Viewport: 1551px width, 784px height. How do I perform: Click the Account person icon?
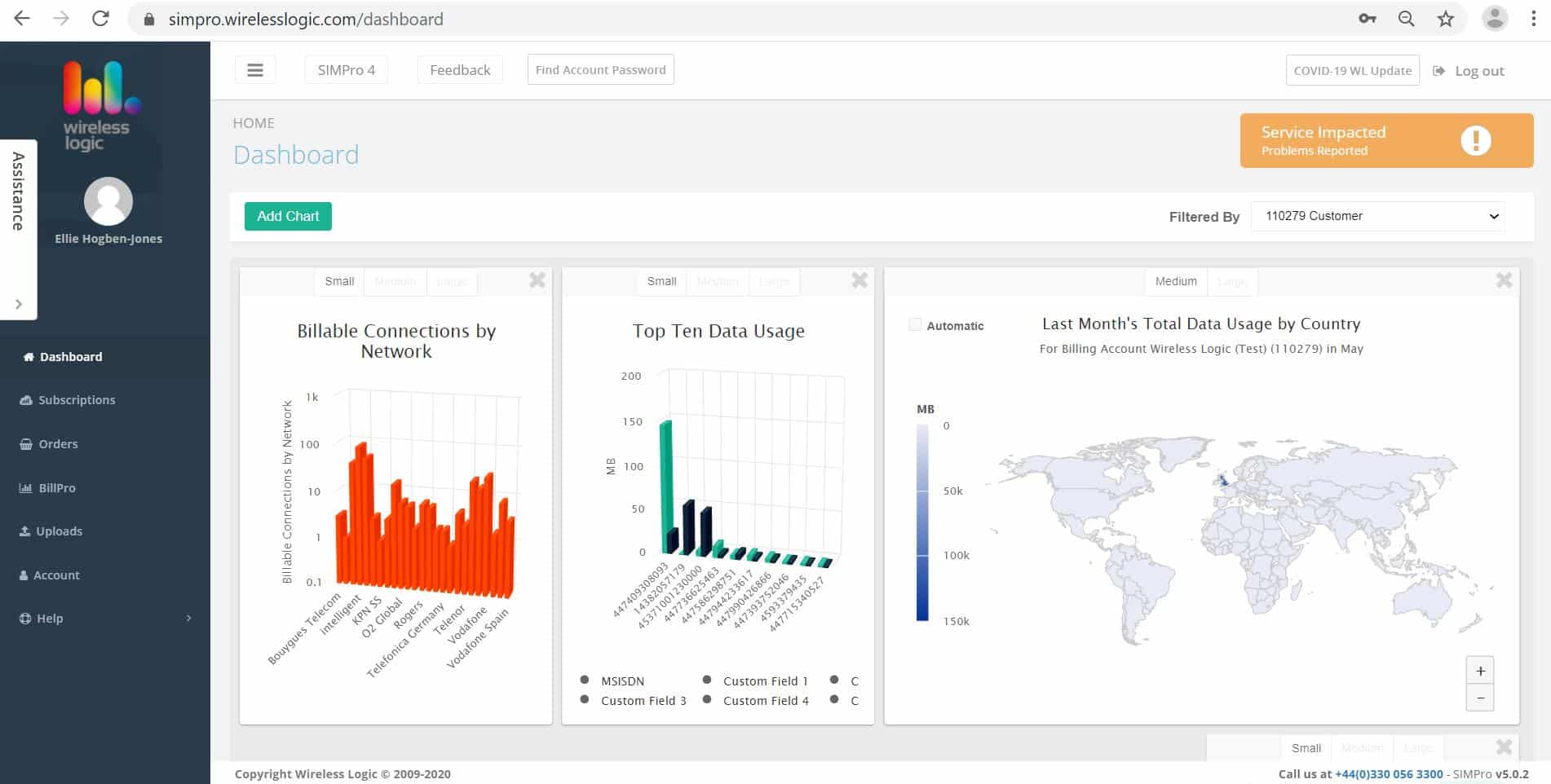click(24, 575)
